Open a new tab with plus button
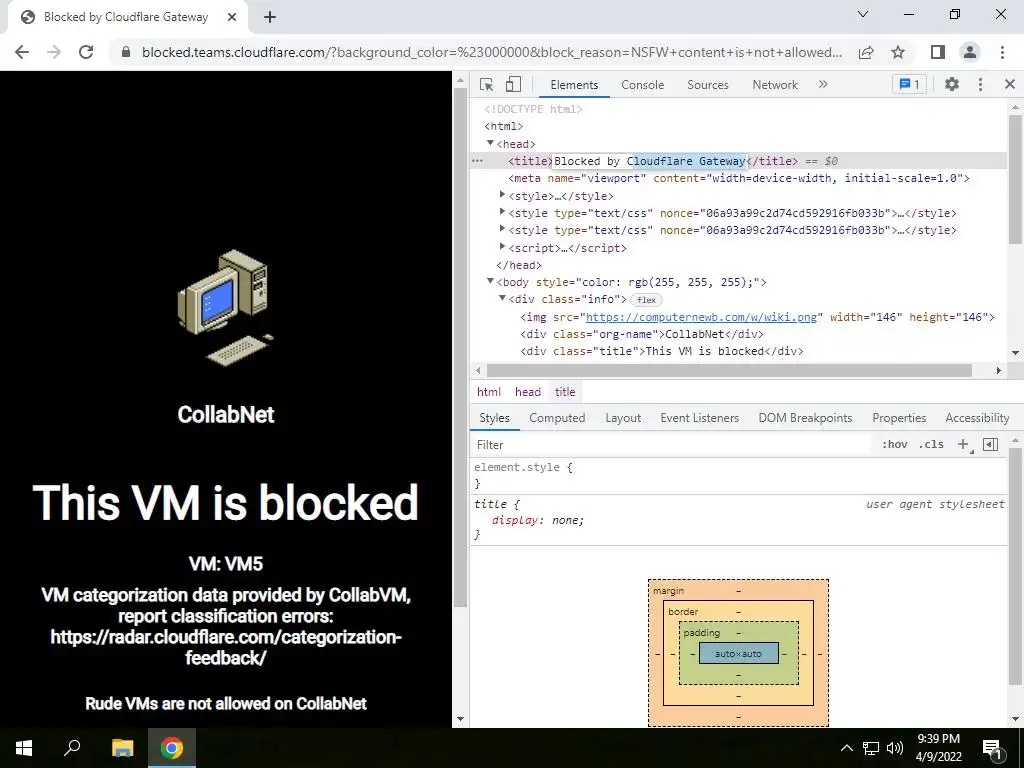This screenshot has width=1024, height=768. point(270,18)
